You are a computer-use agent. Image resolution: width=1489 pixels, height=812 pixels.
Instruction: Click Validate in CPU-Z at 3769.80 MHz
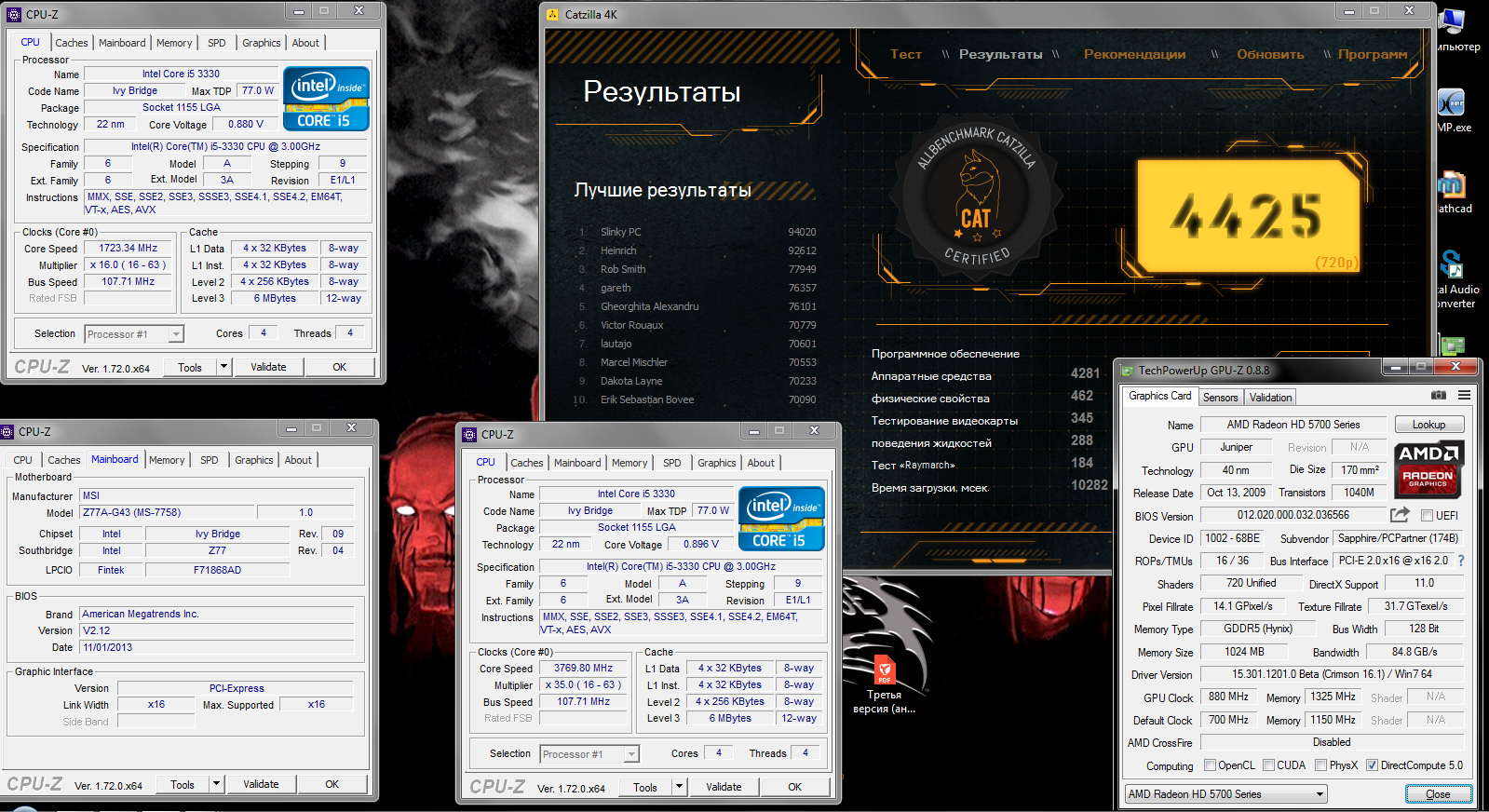tap(724, 787)
